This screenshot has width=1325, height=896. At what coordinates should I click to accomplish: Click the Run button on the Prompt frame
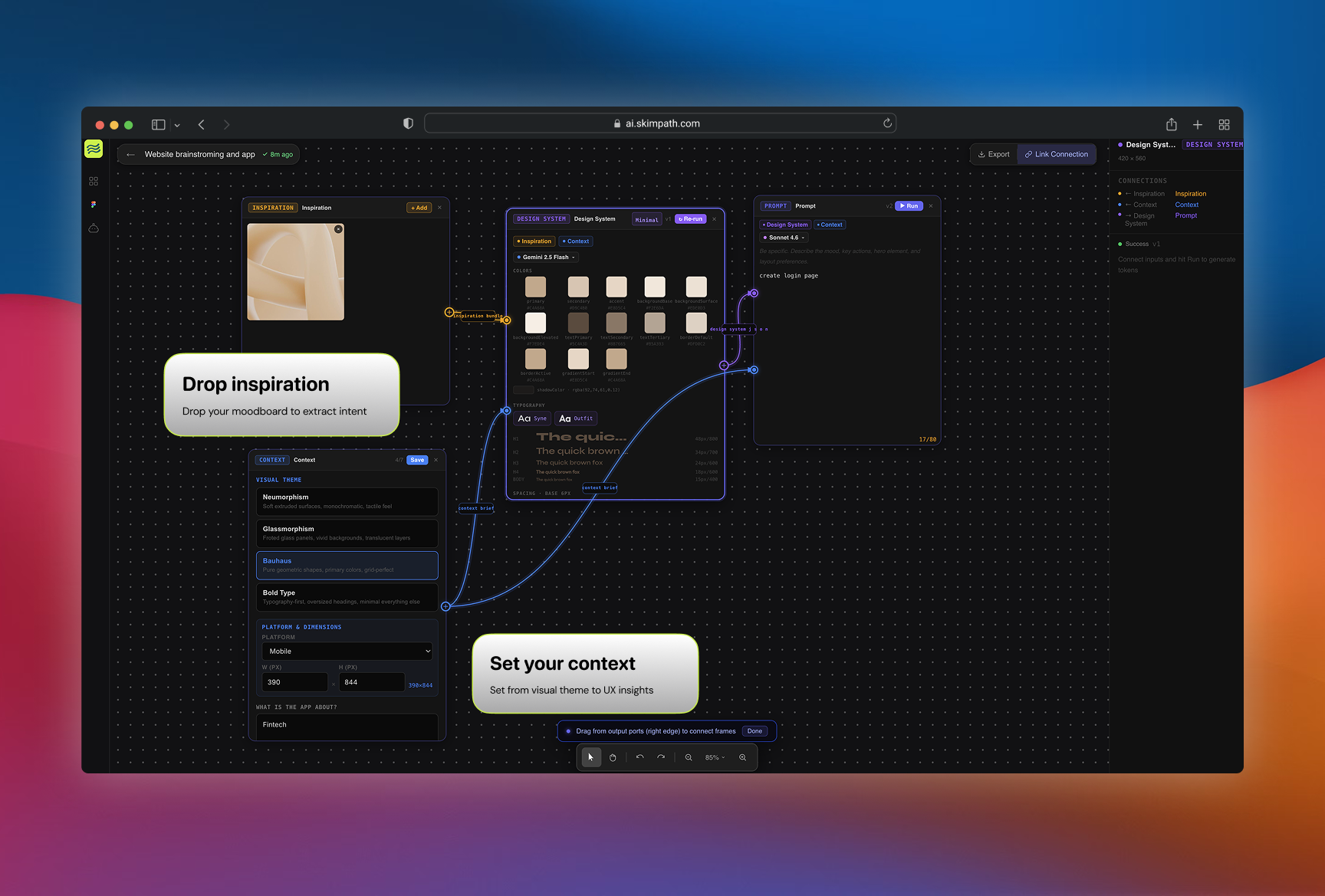click(909, 205)
